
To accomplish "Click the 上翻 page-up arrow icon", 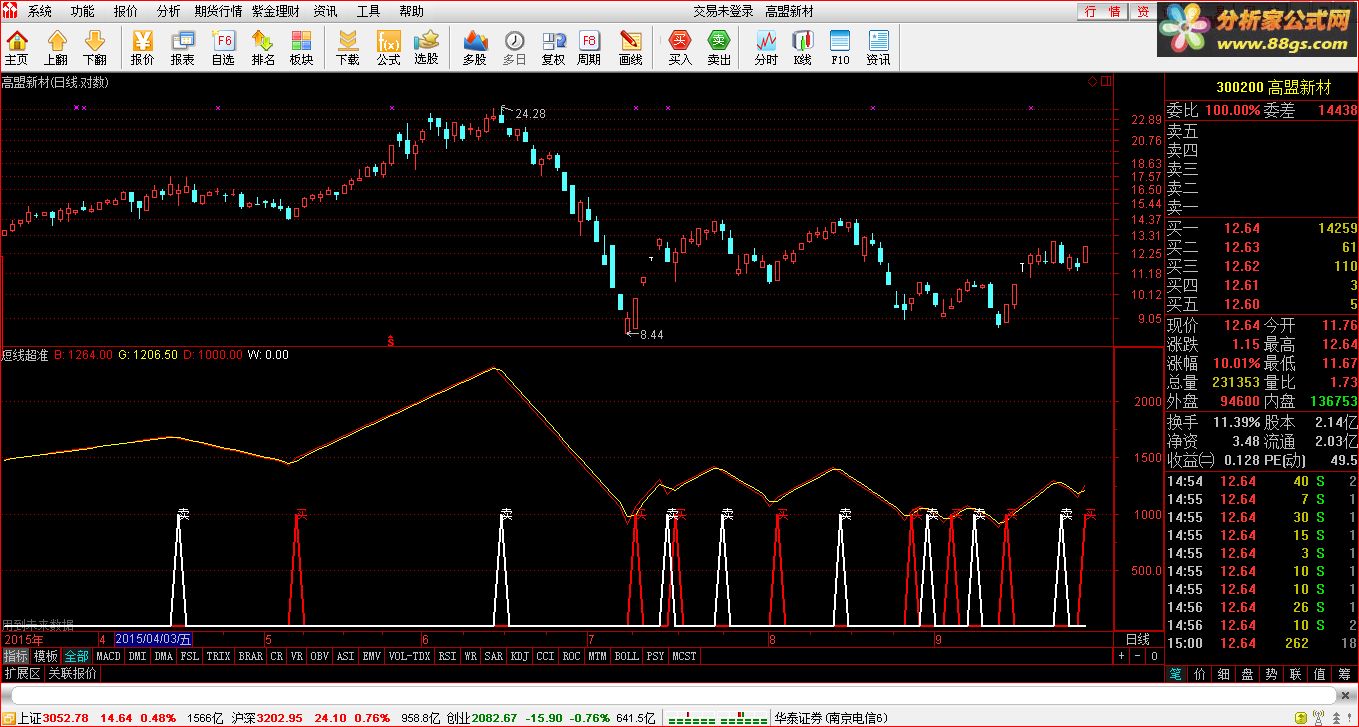I will click(56, 47).
